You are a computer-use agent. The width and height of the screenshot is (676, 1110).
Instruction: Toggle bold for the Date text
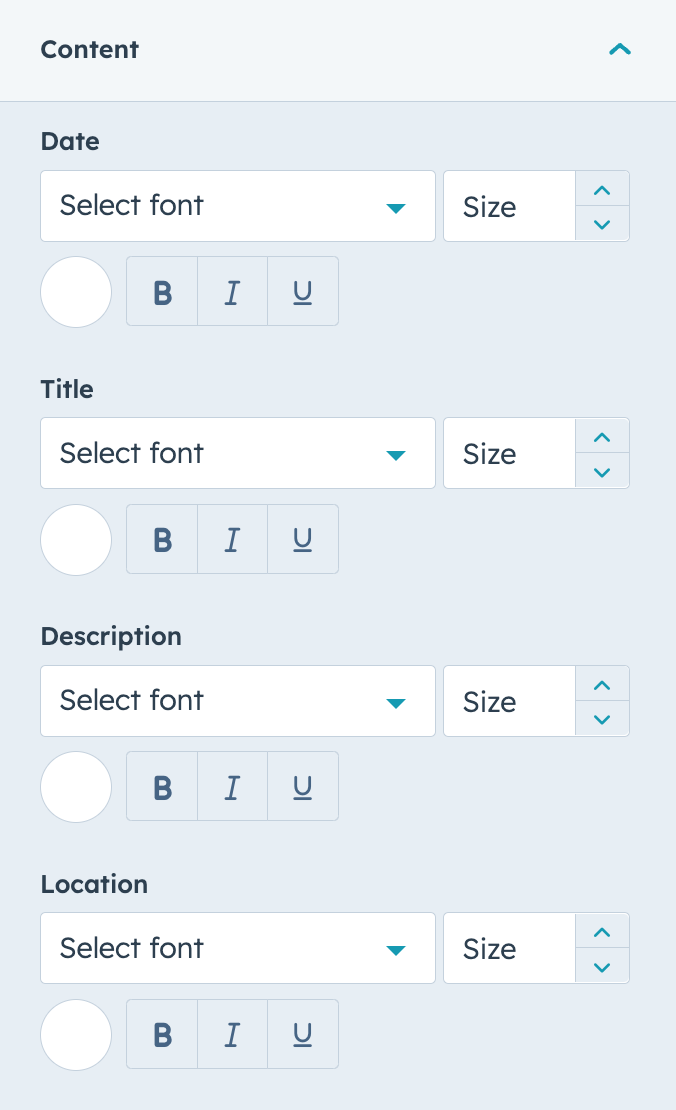pyautogui.click(x=162, y=292)
